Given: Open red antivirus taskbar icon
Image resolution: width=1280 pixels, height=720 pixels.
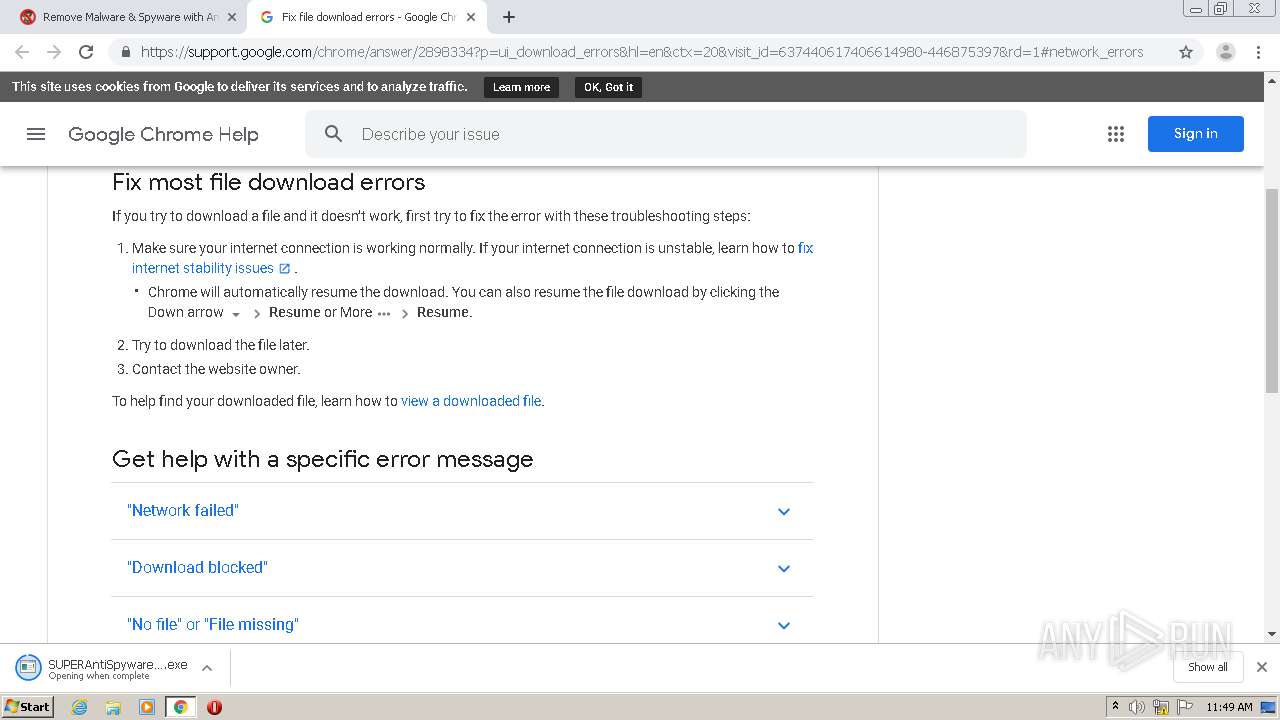Looking at the screenshot, I should (x=214, y=707).
